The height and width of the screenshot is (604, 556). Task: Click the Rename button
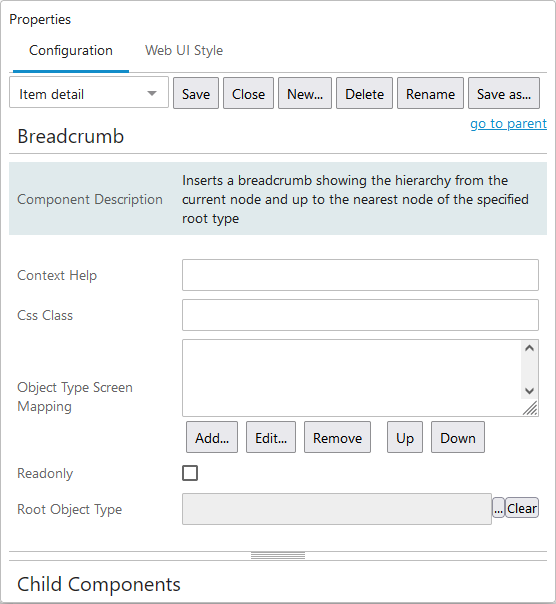click(430, 93)
